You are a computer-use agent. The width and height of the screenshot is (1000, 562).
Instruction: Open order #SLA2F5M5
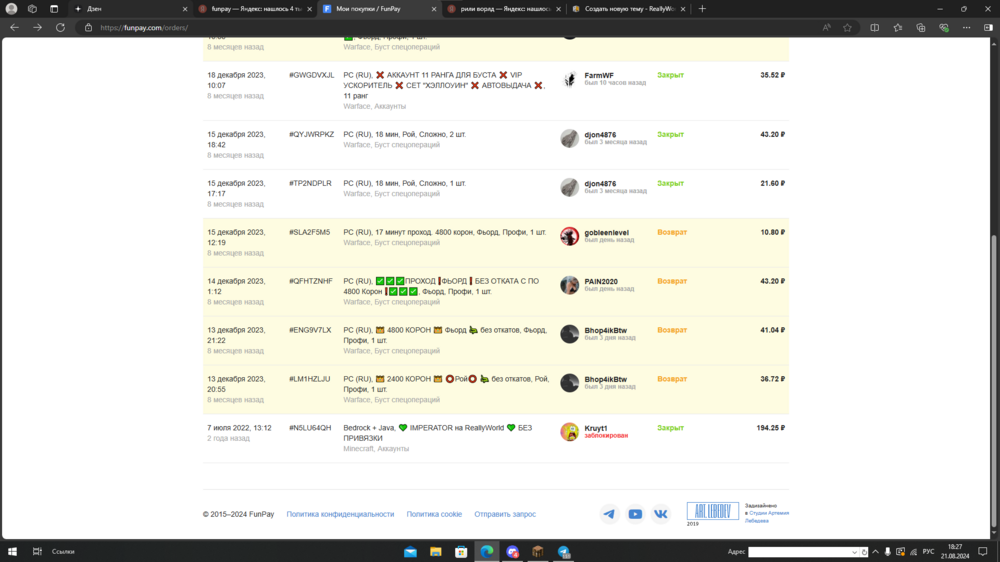tap(309, 232)
